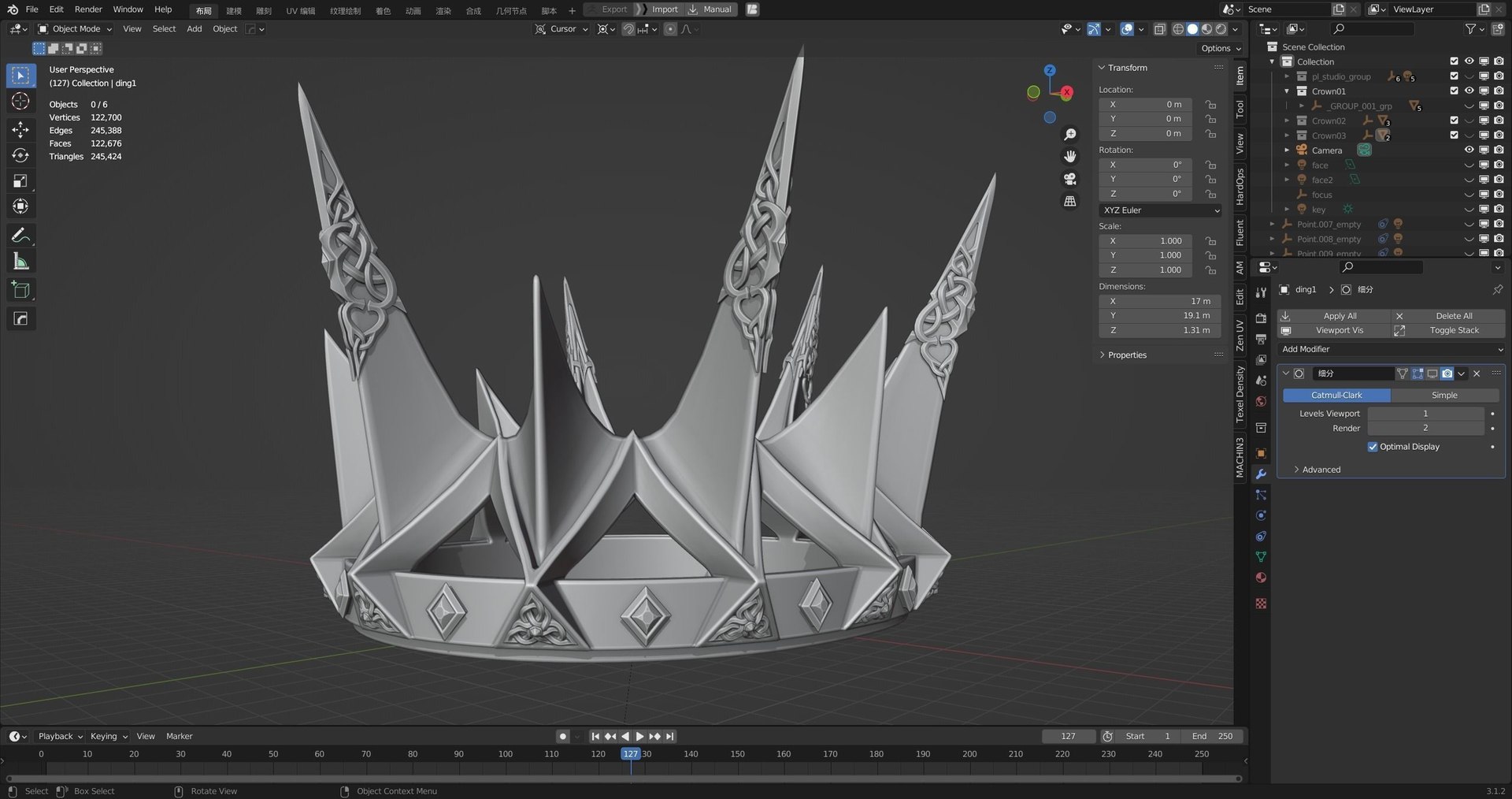Choose the Move tool in the toolbar
Image resolution: width=1512 pixels, height=799 pixels.
[21, 129]
